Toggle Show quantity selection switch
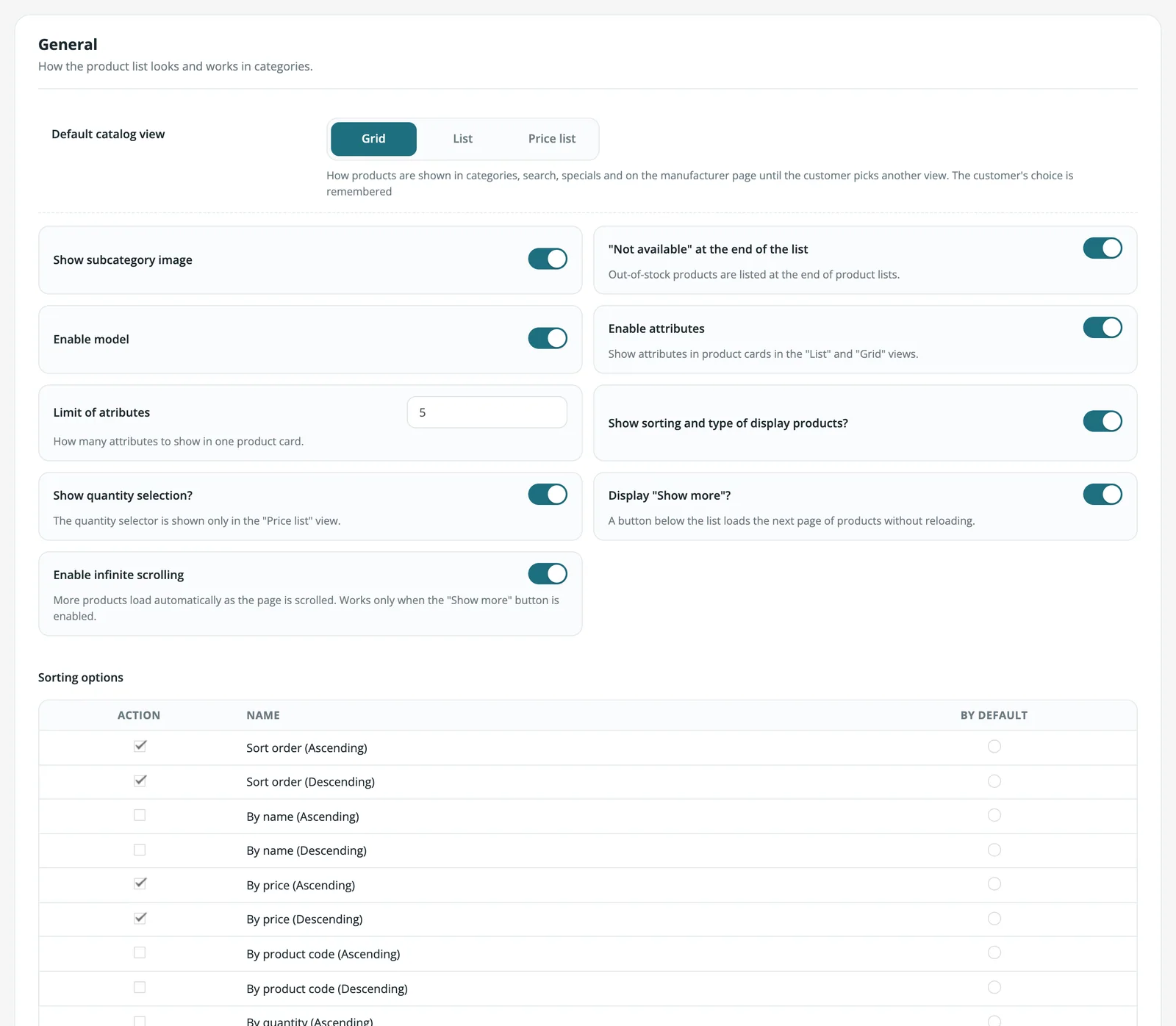 [548, 495]
